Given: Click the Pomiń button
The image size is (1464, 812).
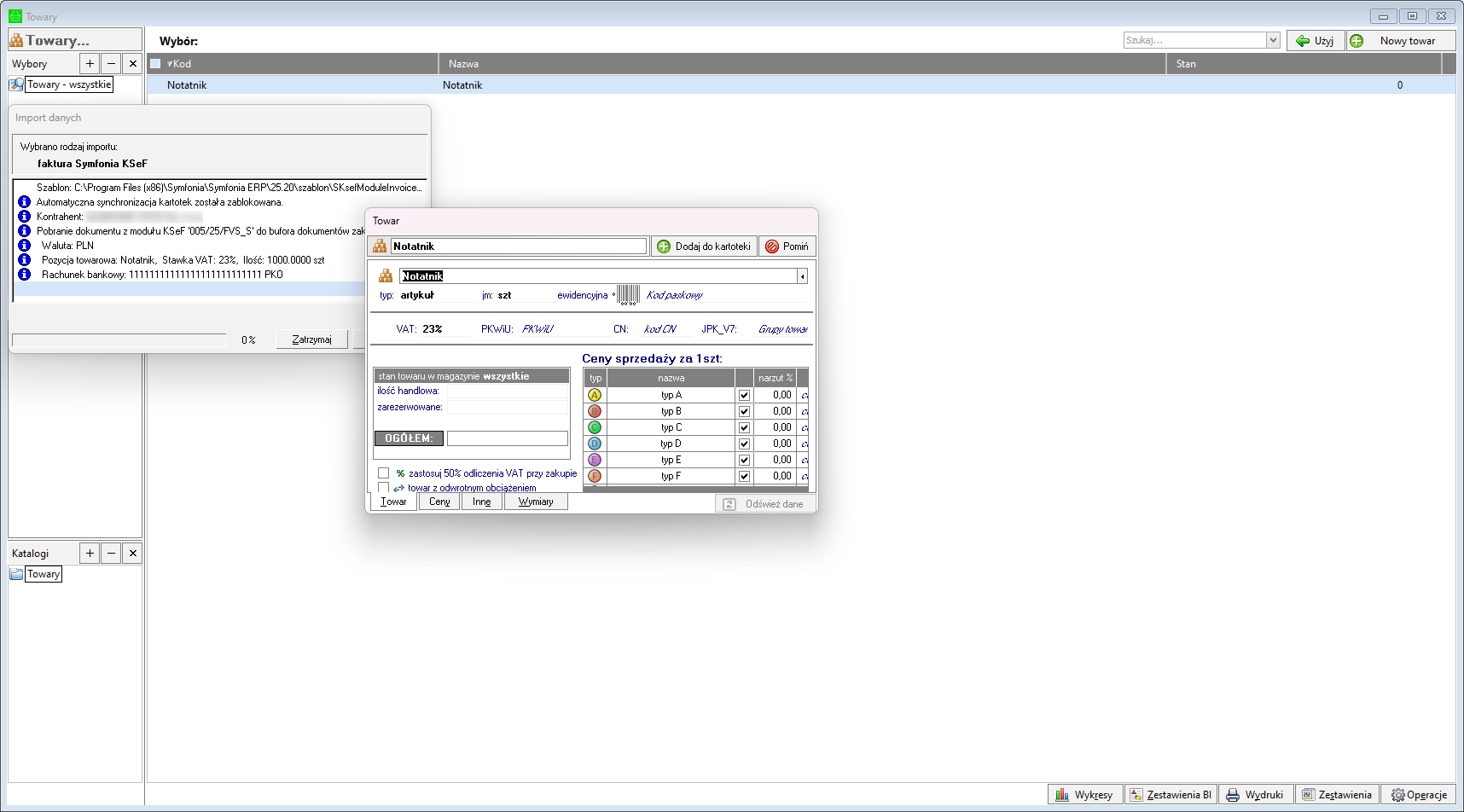Looking at the screenshot, I should click(787, 246).
